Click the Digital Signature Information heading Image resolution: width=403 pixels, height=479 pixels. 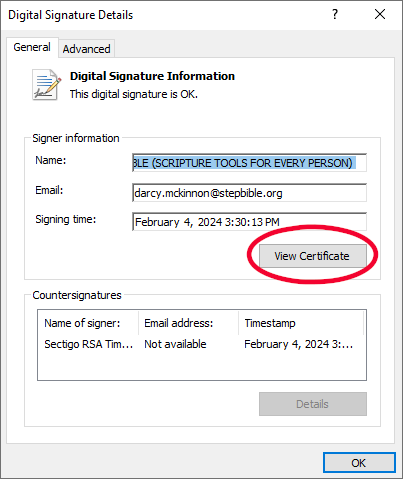point(152,76)
